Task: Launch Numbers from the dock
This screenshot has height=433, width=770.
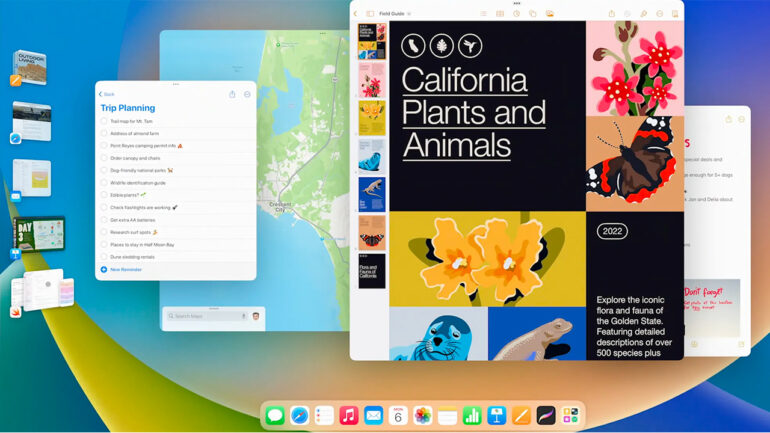Action: 472,415
